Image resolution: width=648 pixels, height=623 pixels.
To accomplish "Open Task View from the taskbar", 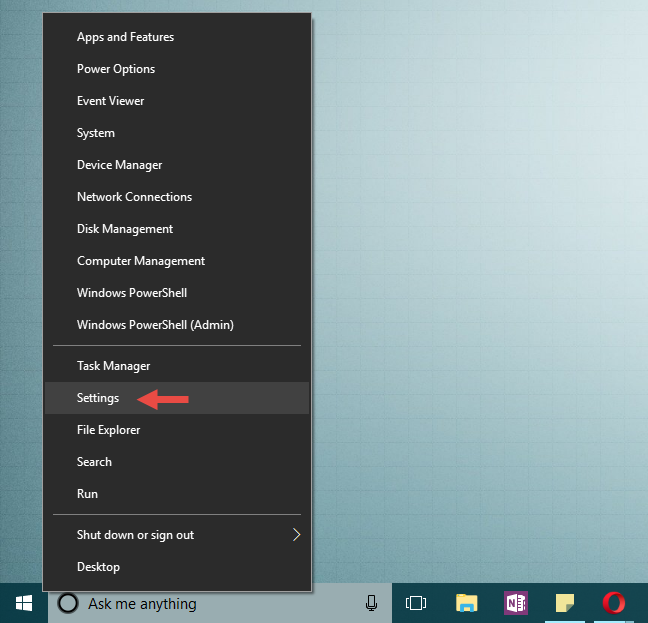I will [x=416, y=603].
